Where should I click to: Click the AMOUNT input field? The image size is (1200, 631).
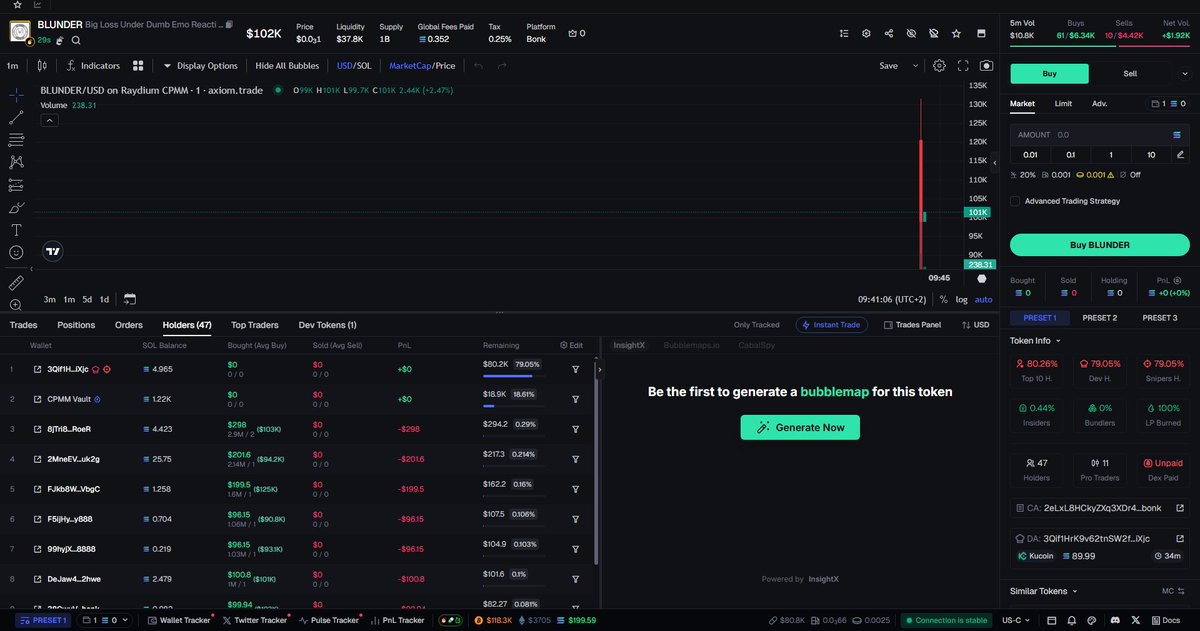[x=1099, y=134]
